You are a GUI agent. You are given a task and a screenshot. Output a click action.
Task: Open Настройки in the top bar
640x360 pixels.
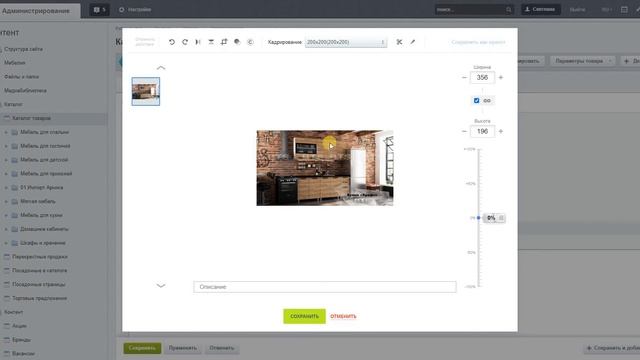point(135,9)
